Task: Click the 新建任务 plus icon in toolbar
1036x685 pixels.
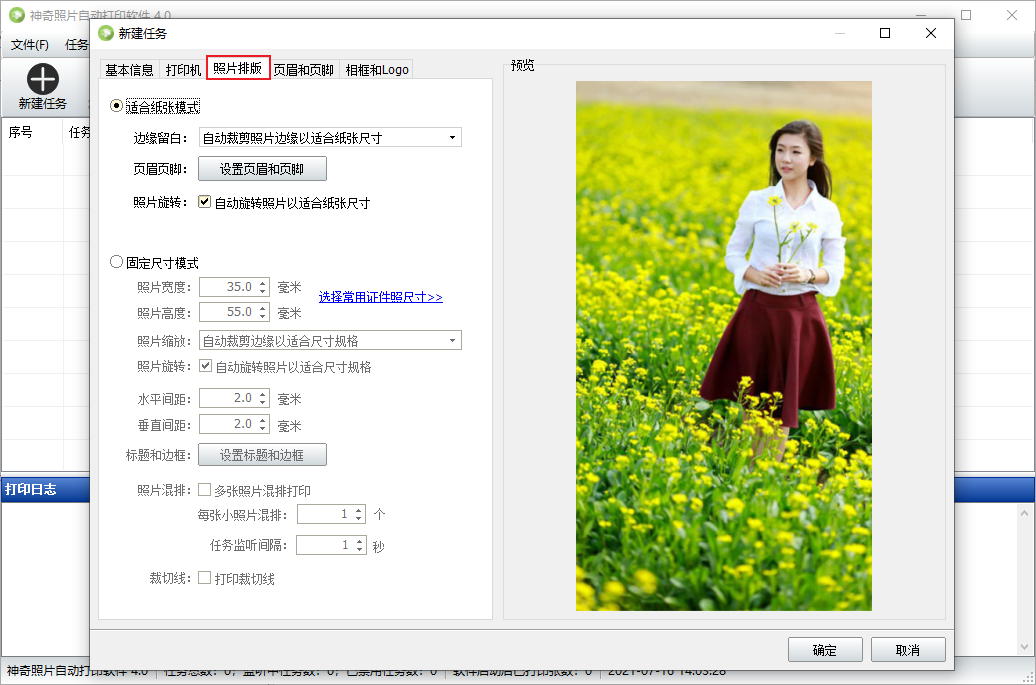Action: [43, 80]
